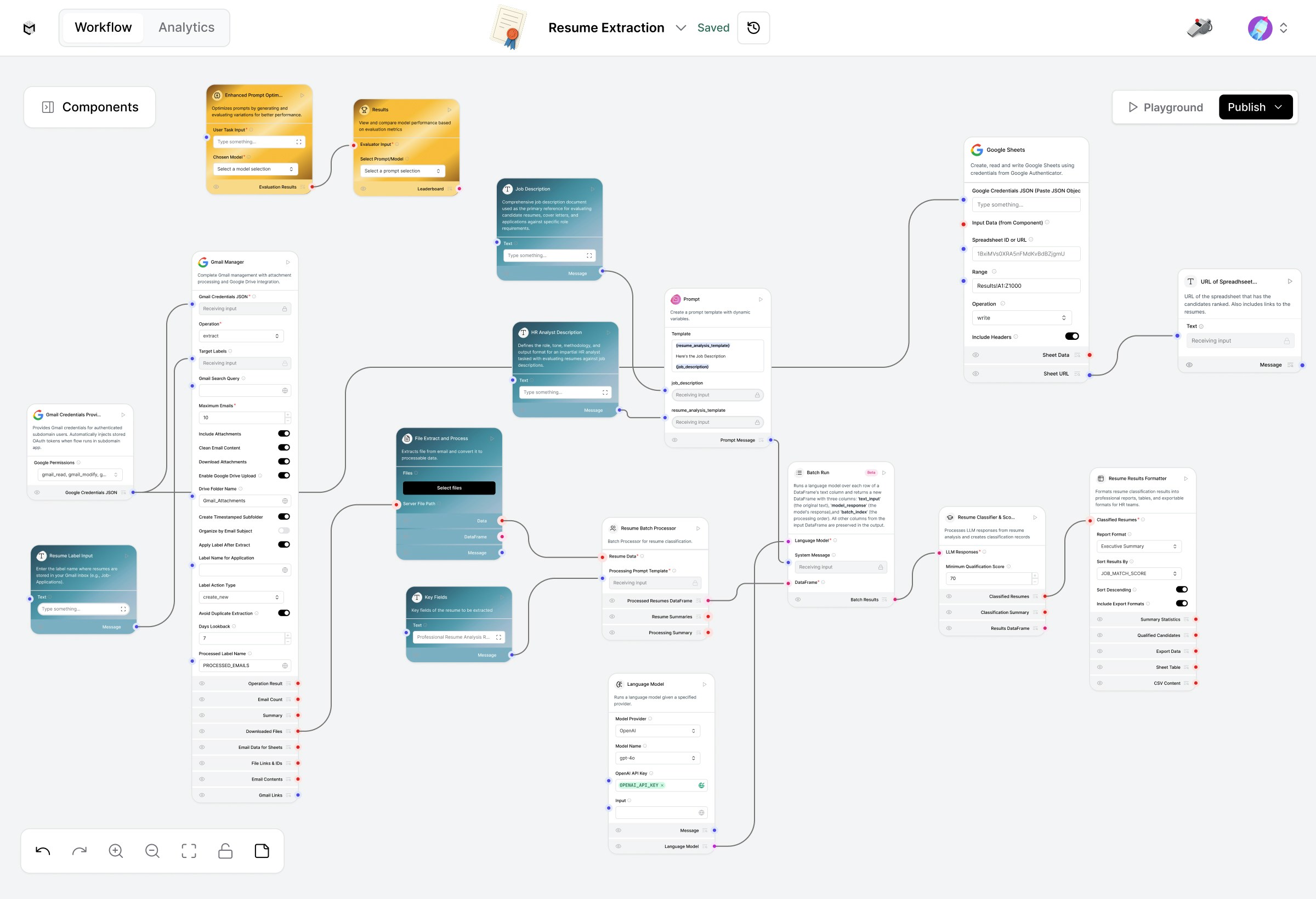Screen dimensions: 1316x899
Task: Disable Include Attachments toggle in Gmail Manager
Action: click(283, 434)
